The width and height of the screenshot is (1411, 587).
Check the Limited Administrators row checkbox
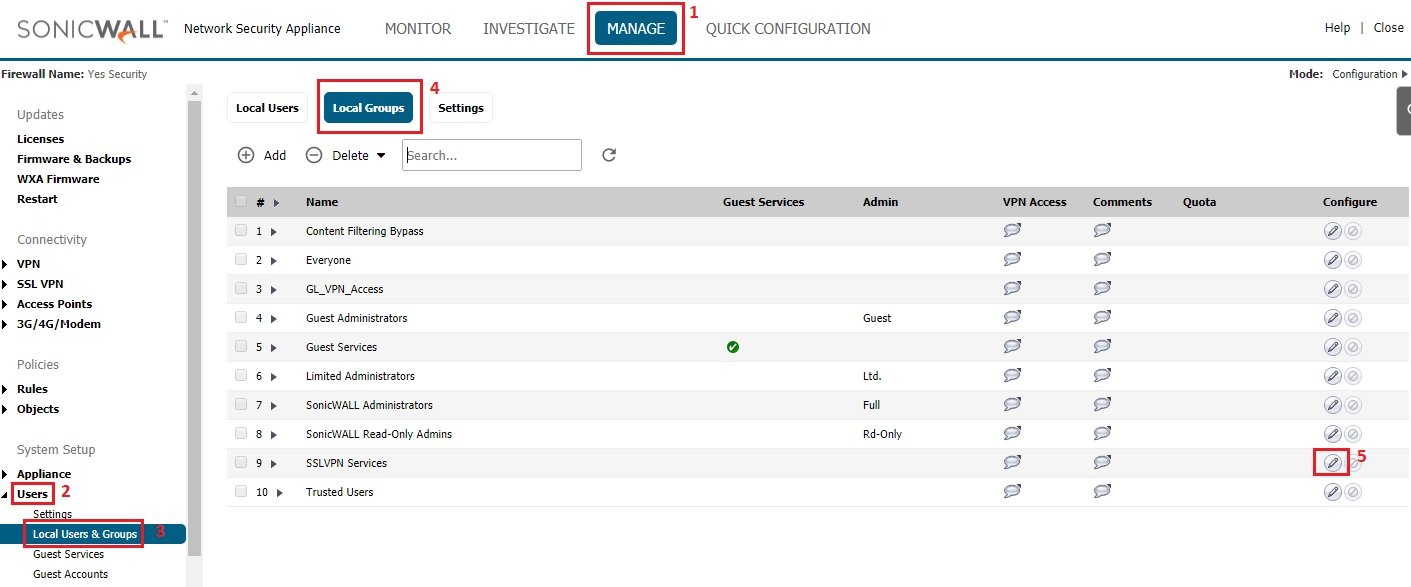tap(240, 375)
